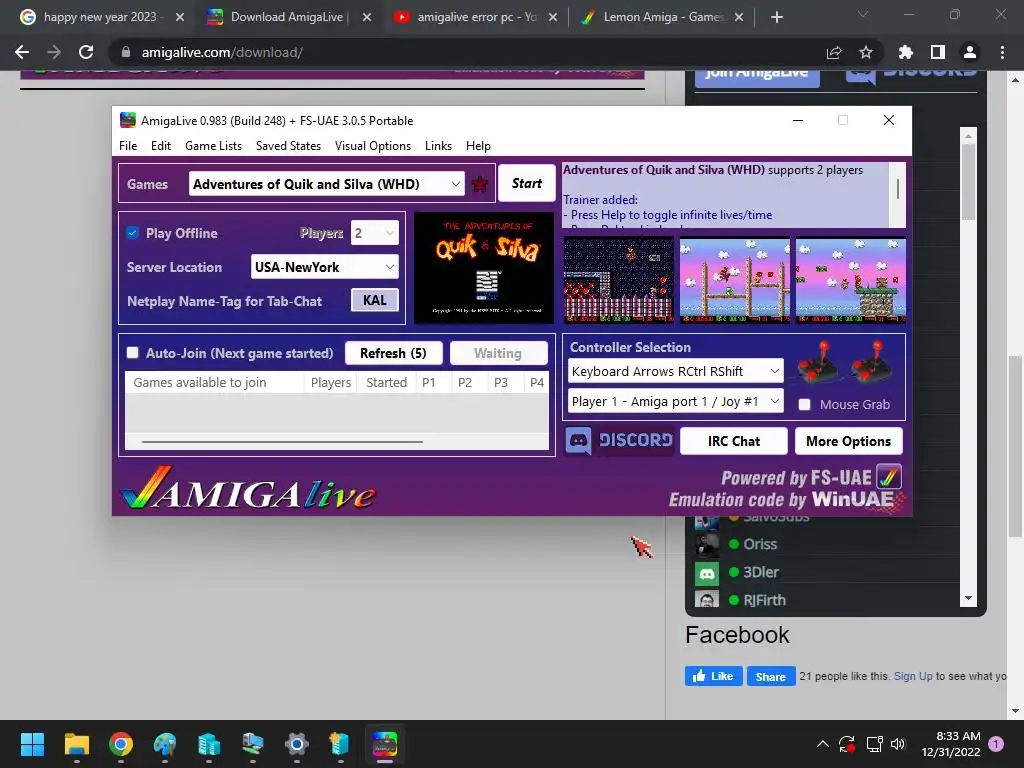
Task: Open Chrome from the taskbar
Action: coord(121,744)
